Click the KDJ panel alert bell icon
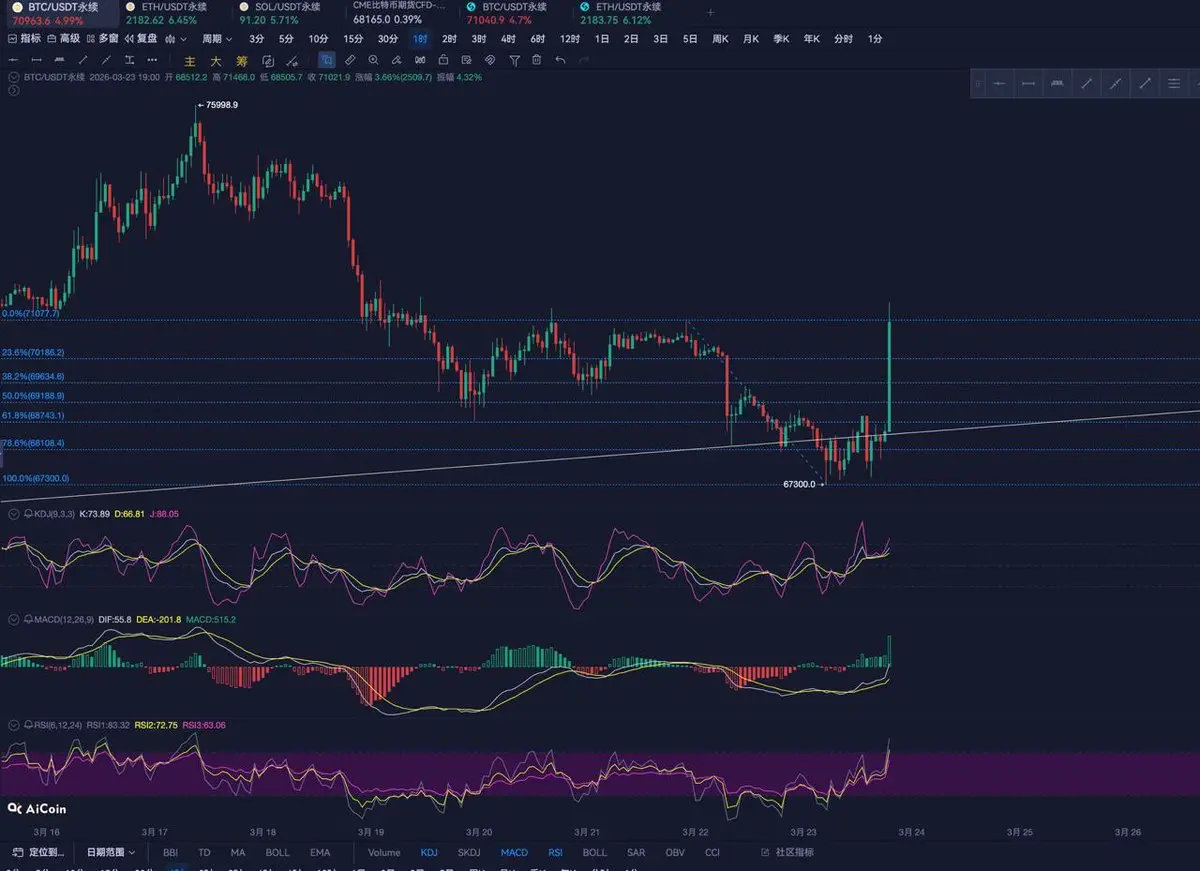Image resolution: width=1200 pixels, height=871 pixels. point(27,513)
